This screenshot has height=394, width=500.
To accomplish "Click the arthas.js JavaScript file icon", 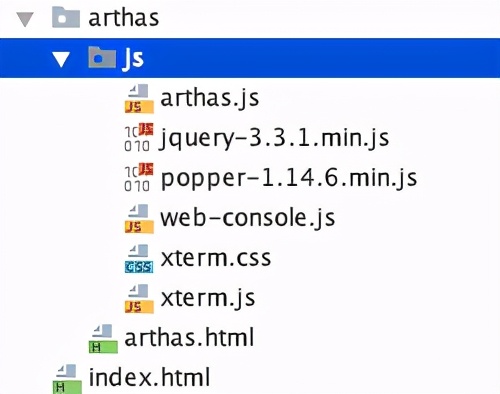I will click(x=139, y=98).
